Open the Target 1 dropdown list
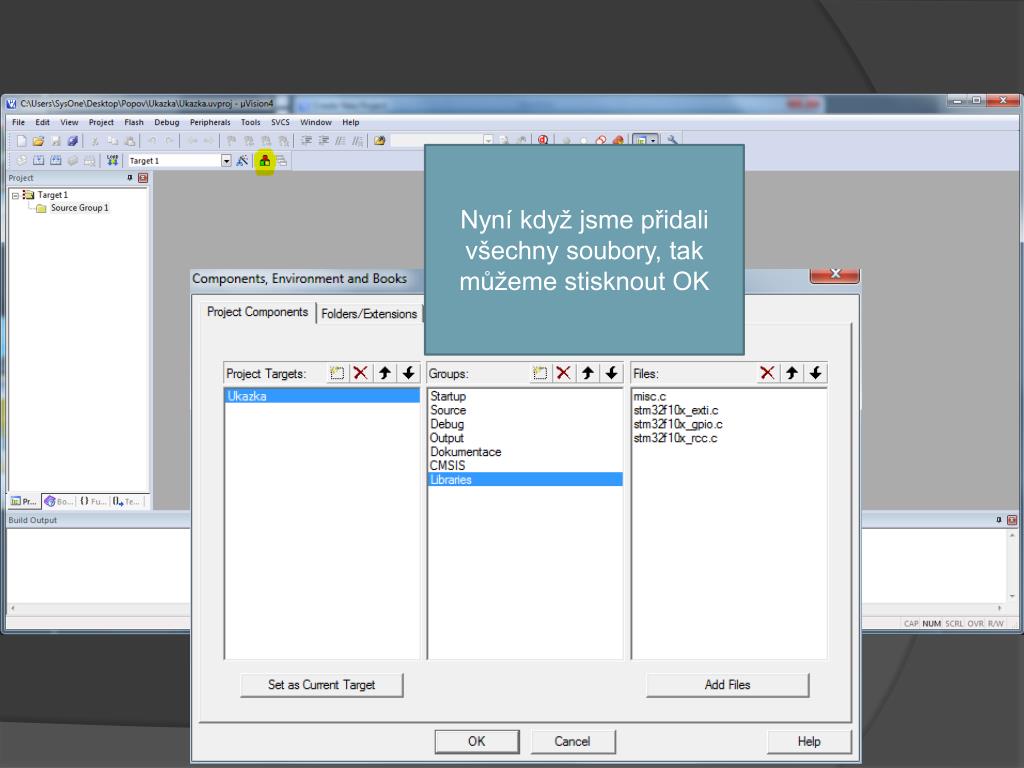Image resolution: width=1024 pixels, height=768 pixels. [x=226, y=161]
